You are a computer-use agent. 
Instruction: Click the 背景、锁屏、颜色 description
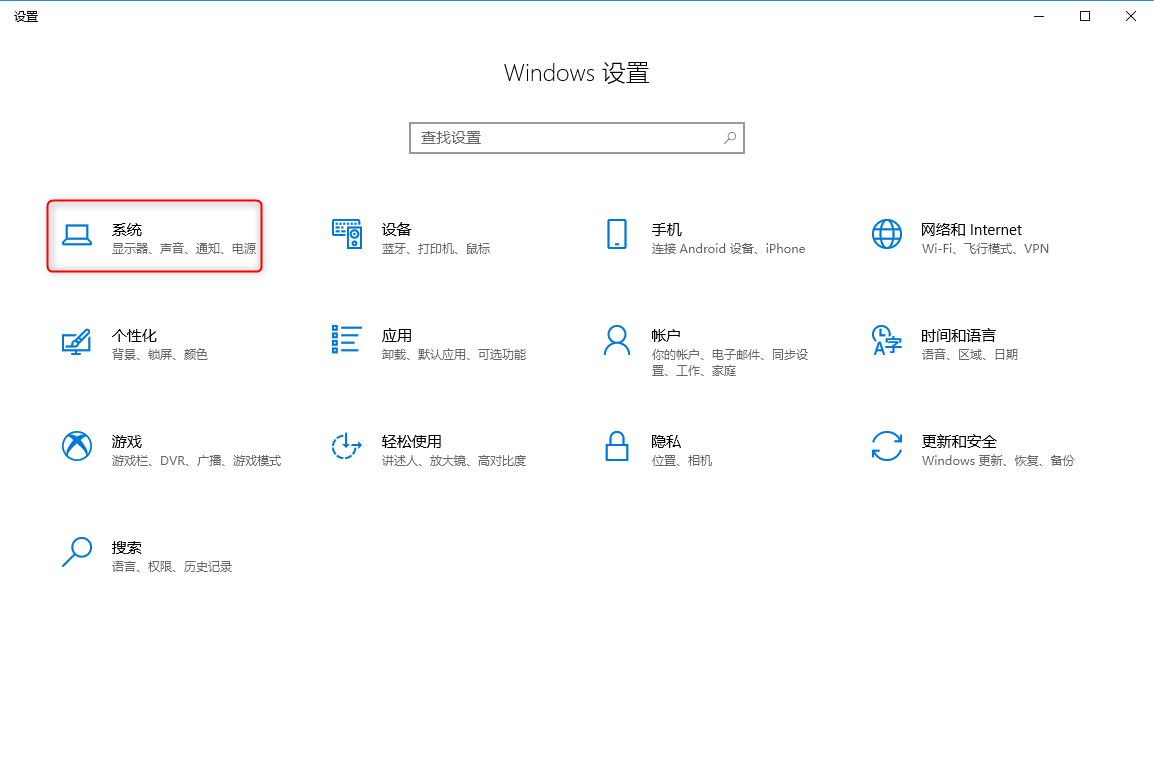pyautogui.click(x=160, y=355)
